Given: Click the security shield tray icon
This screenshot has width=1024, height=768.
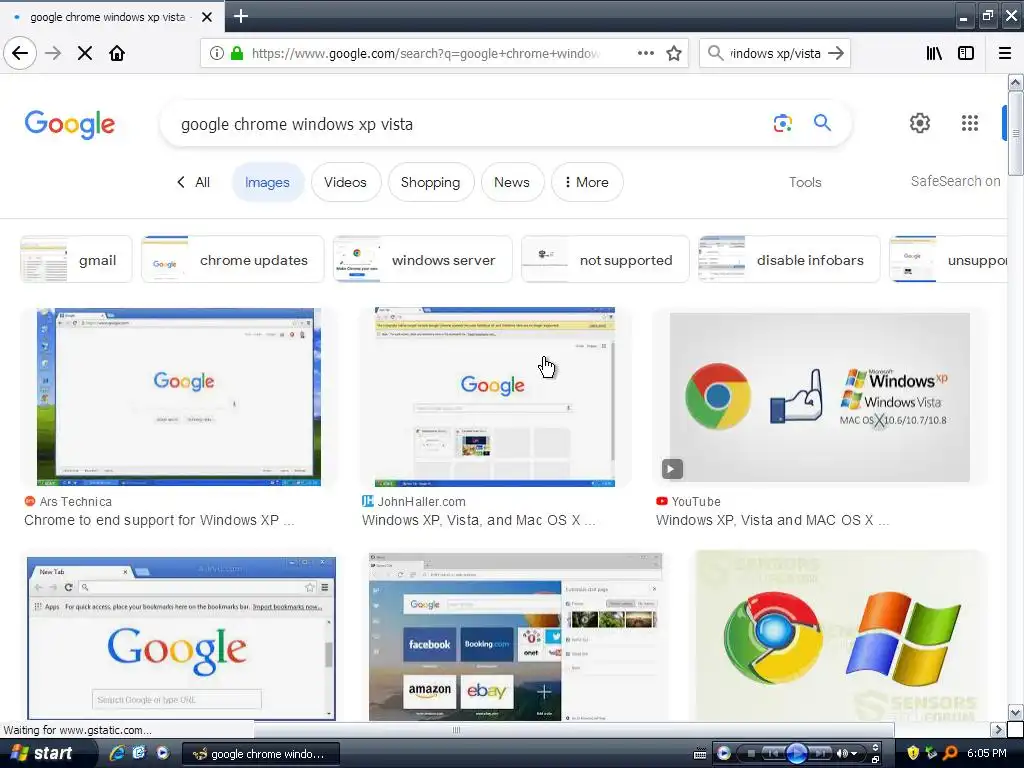Looking at the screenshot, I should coord(913,753).
